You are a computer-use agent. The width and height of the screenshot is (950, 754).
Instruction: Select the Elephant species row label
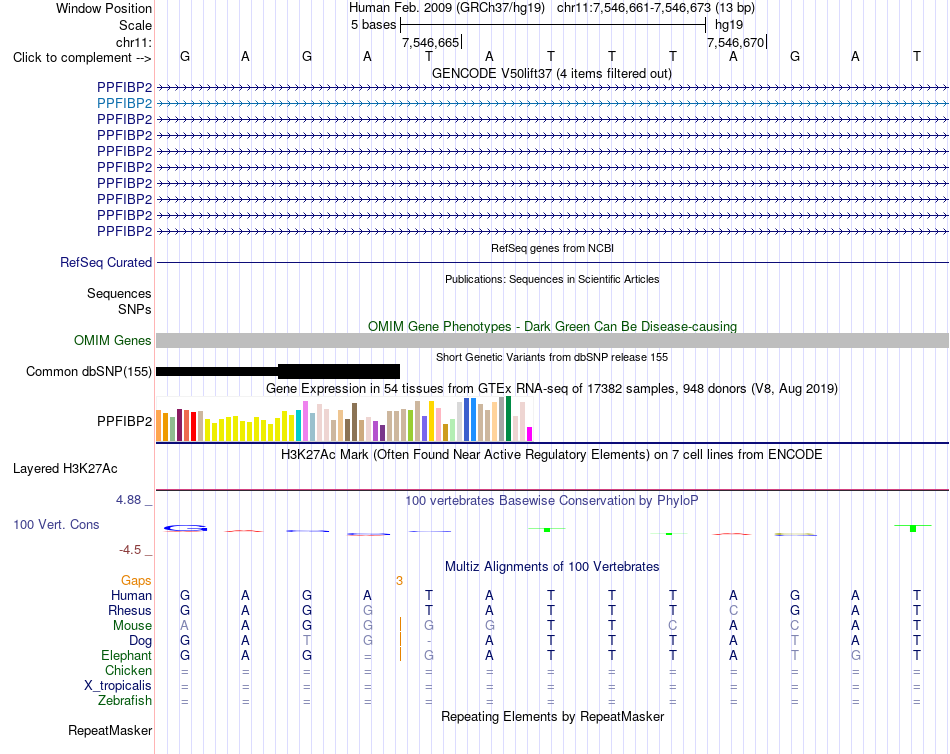(x=126, y=656)
